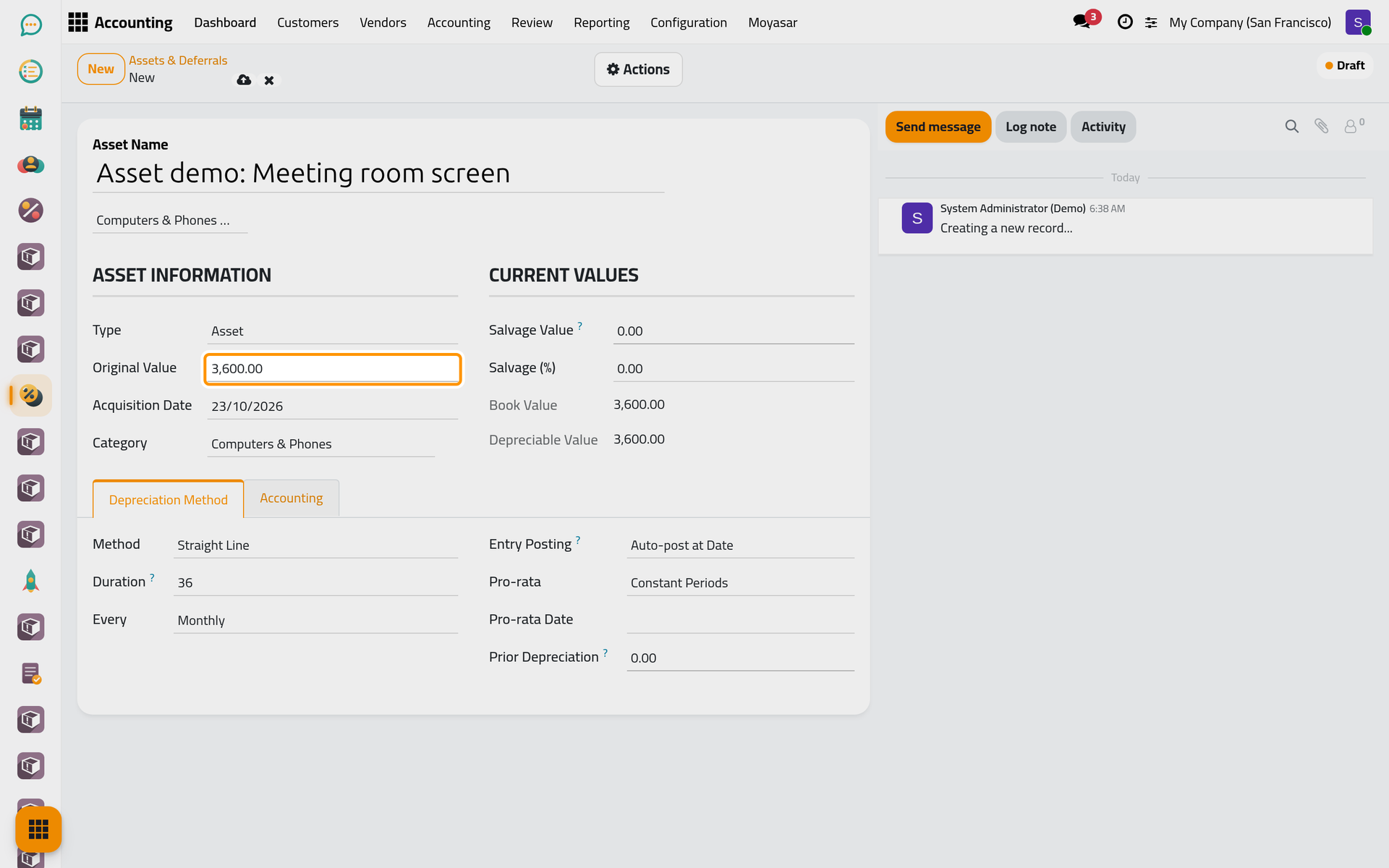This screenshot has height=868, width=1389.
Task: Open the Assets & Deferrals breadcrumb link
Action: (x=178, y=61)
